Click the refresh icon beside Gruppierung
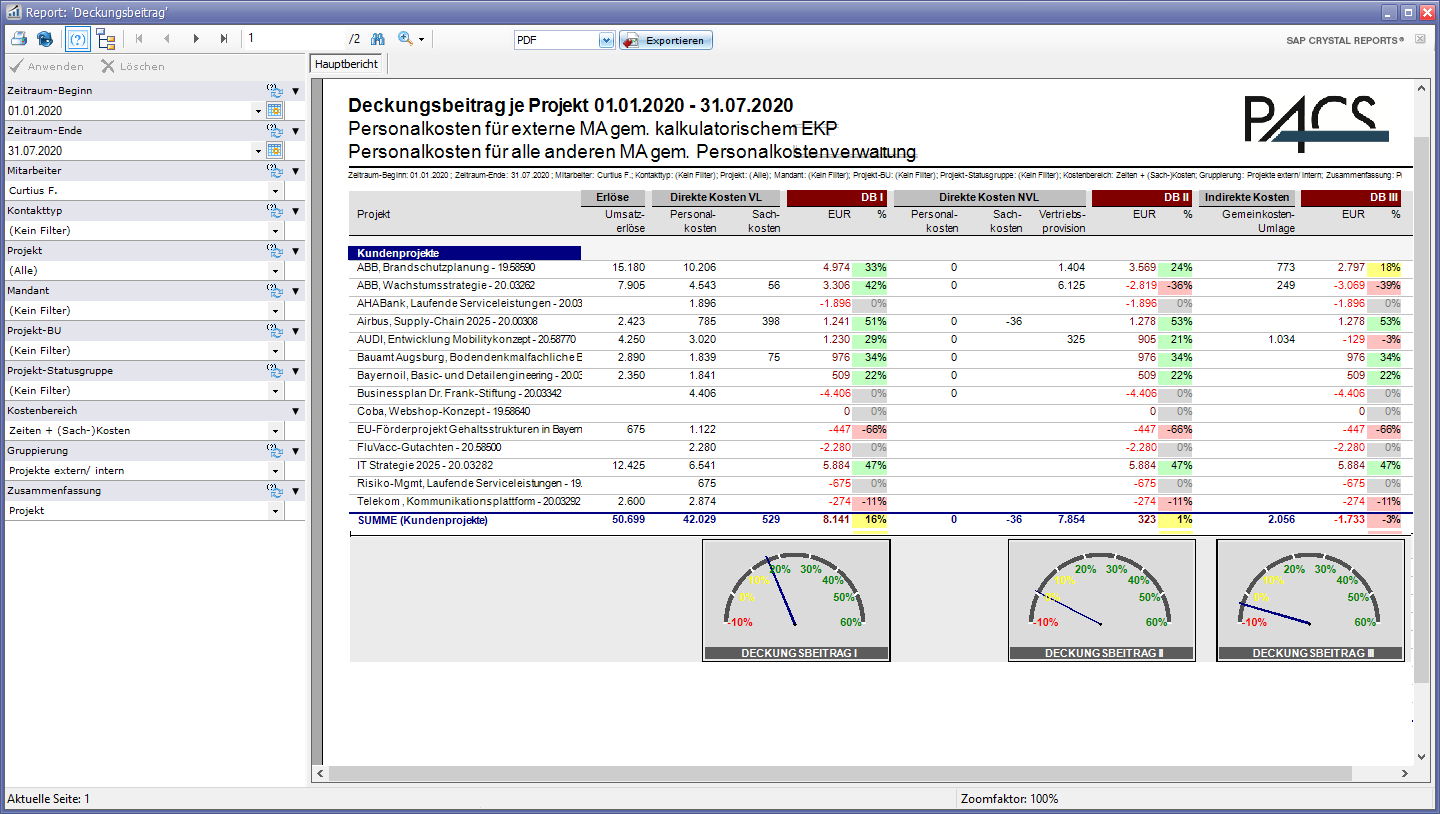The image size is (1440, 814). click(274, 450)
